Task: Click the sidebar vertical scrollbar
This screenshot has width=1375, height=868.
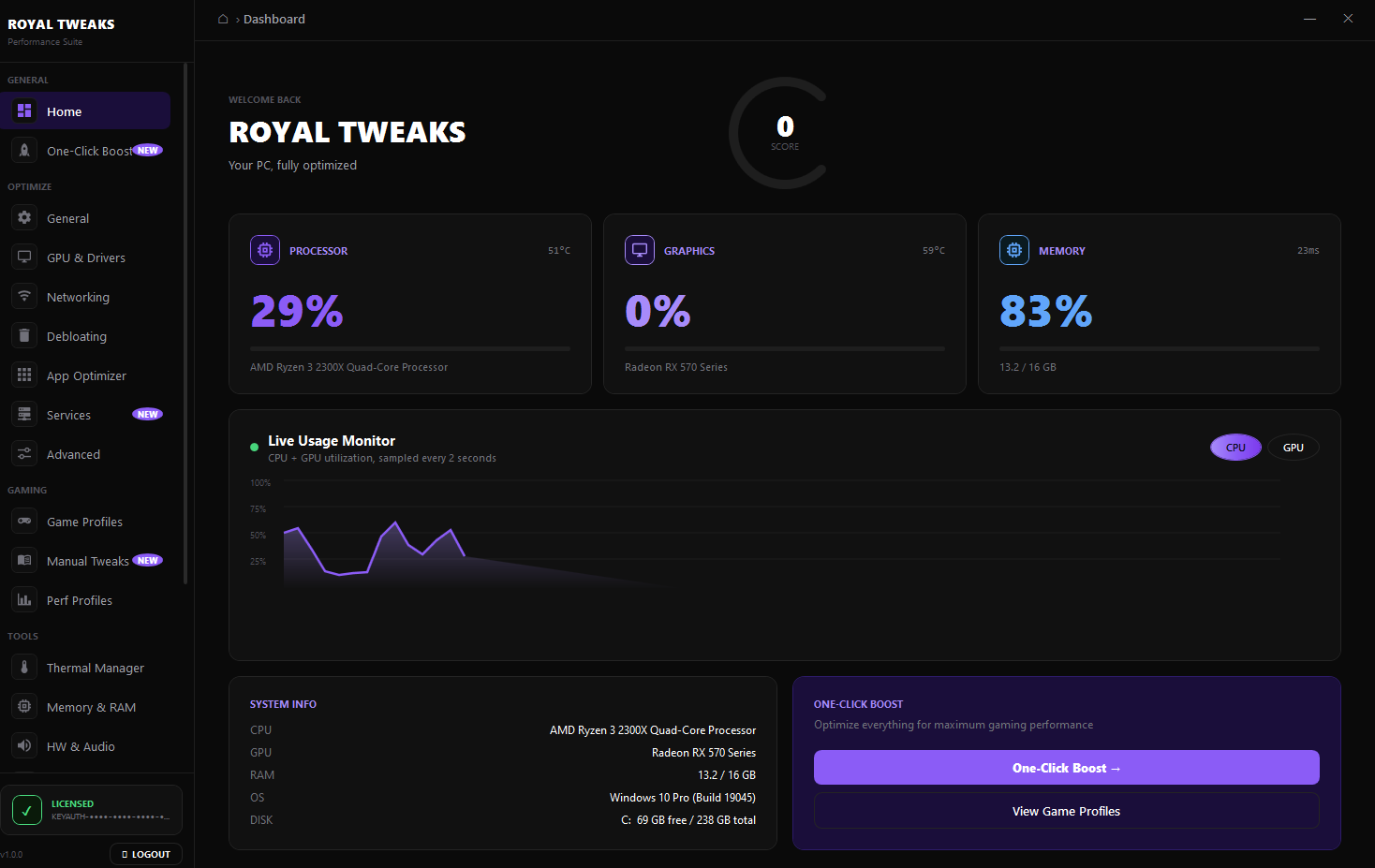Action: pyautogui.click(x=185, y=323)
